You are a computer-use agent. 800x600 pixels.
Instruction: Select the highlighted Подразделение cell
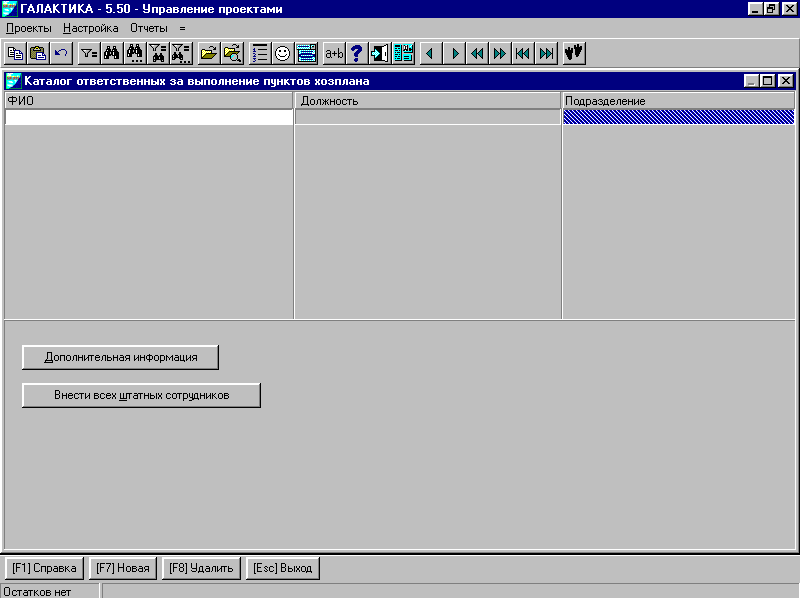[678, 117]
